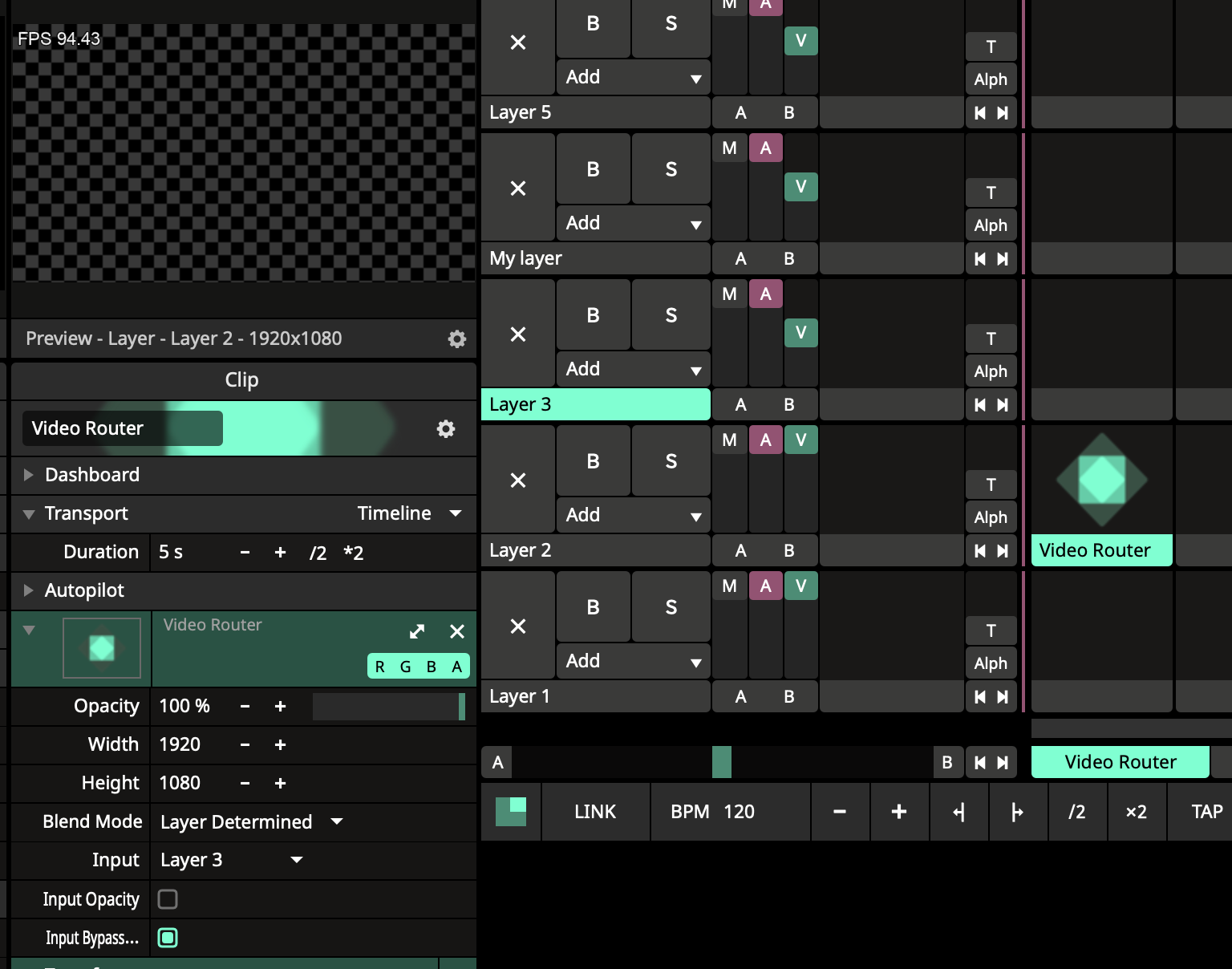
Task: Toggle Solo on Layer 1
Action: [x=671, y=608]
